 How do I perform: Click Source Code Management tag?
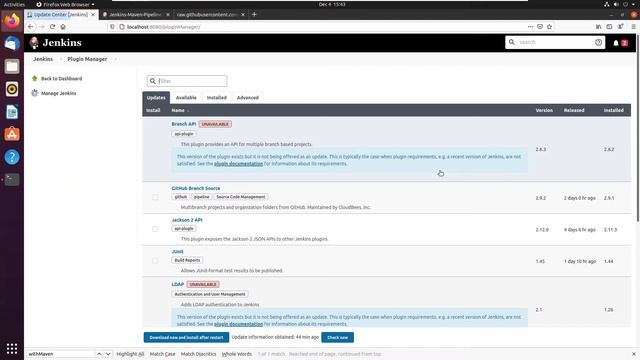[x=240, y=197]
